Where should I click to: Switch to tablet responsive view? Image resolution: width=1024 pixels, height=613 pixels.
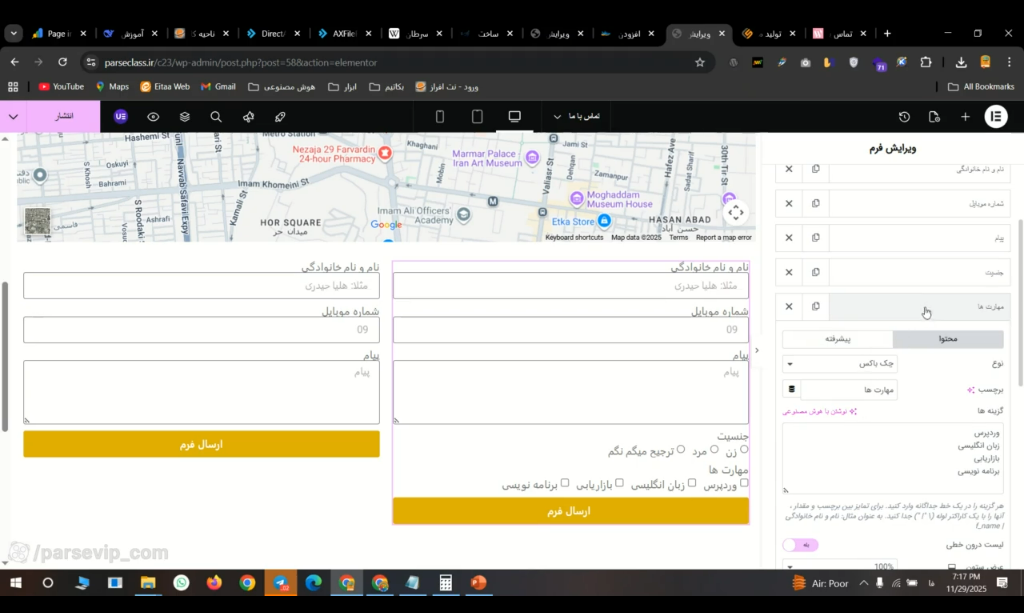(x=477, y=116)
